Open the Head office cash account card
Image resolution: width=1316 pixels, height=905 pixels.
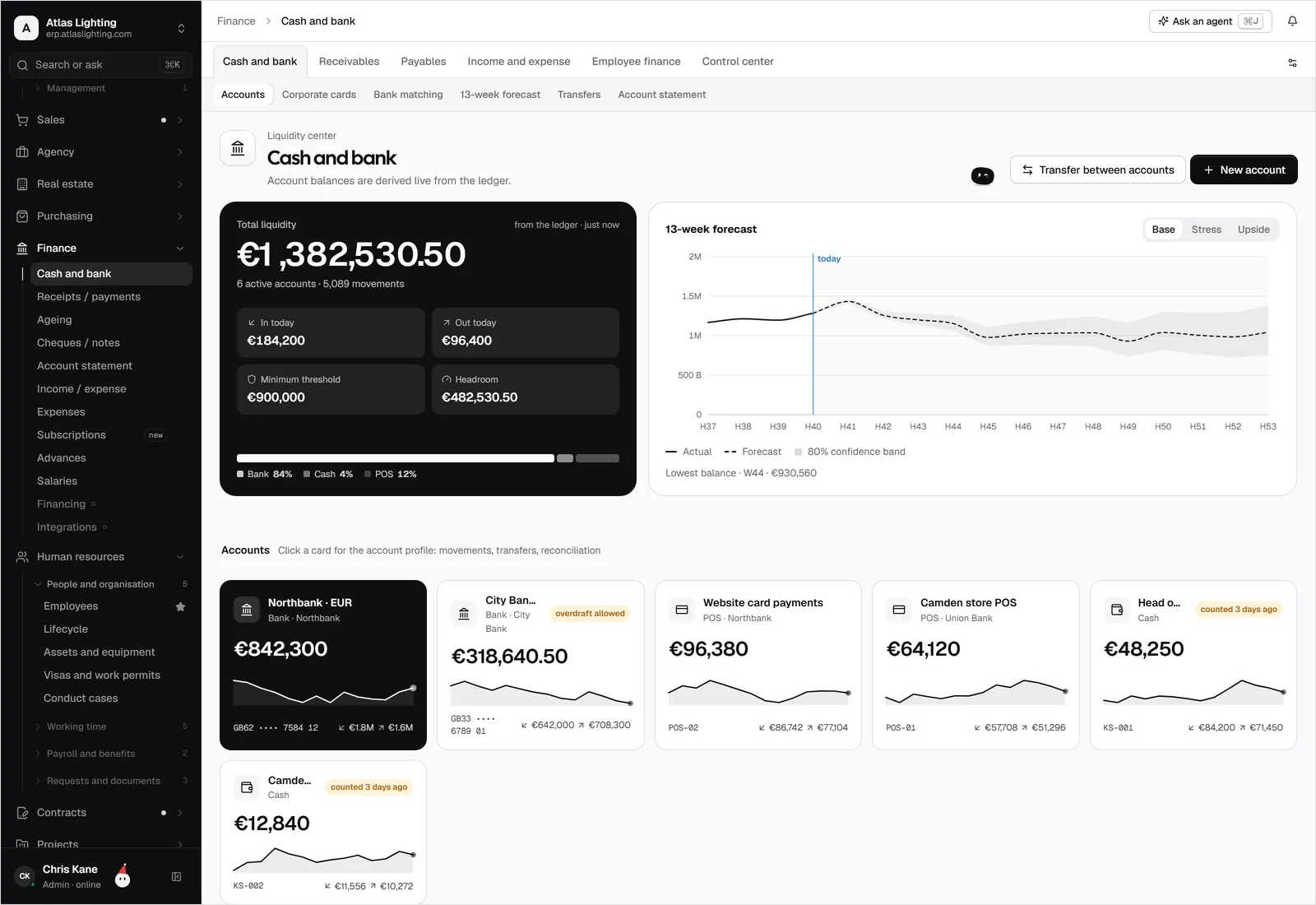click(1193, 666)
